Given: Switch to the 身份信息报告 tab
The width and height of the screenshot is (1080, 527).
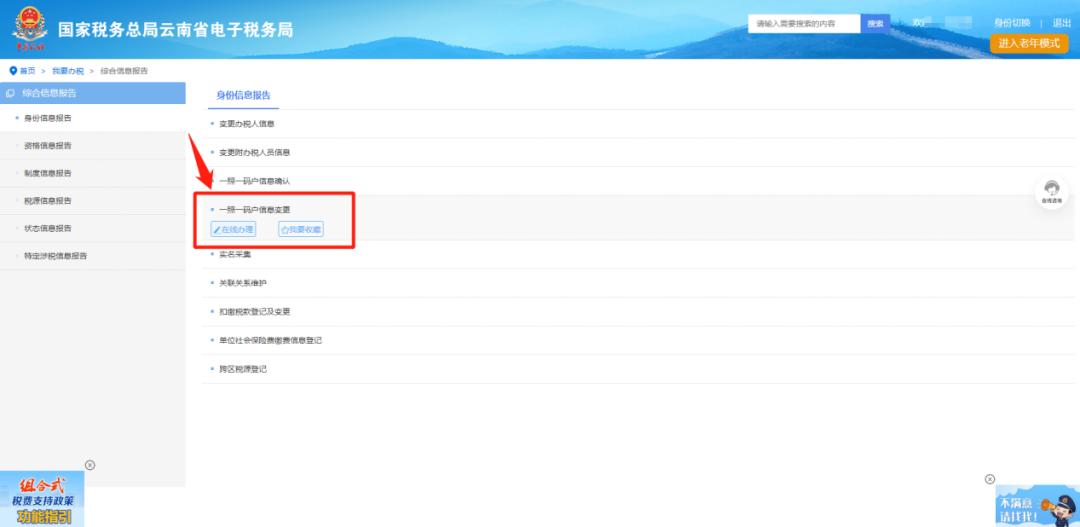Looking at the screenshot, I should pos(244,95).
